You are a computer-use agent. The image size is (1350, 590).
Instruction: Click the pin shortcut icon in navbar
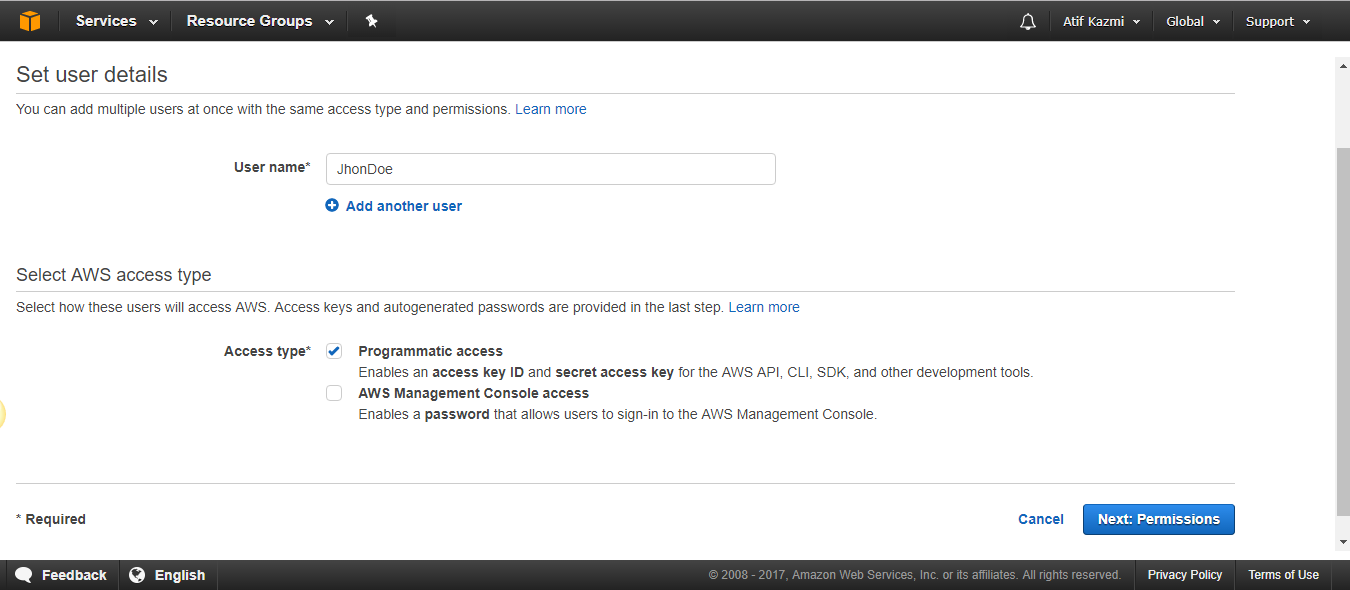[371, 21]
